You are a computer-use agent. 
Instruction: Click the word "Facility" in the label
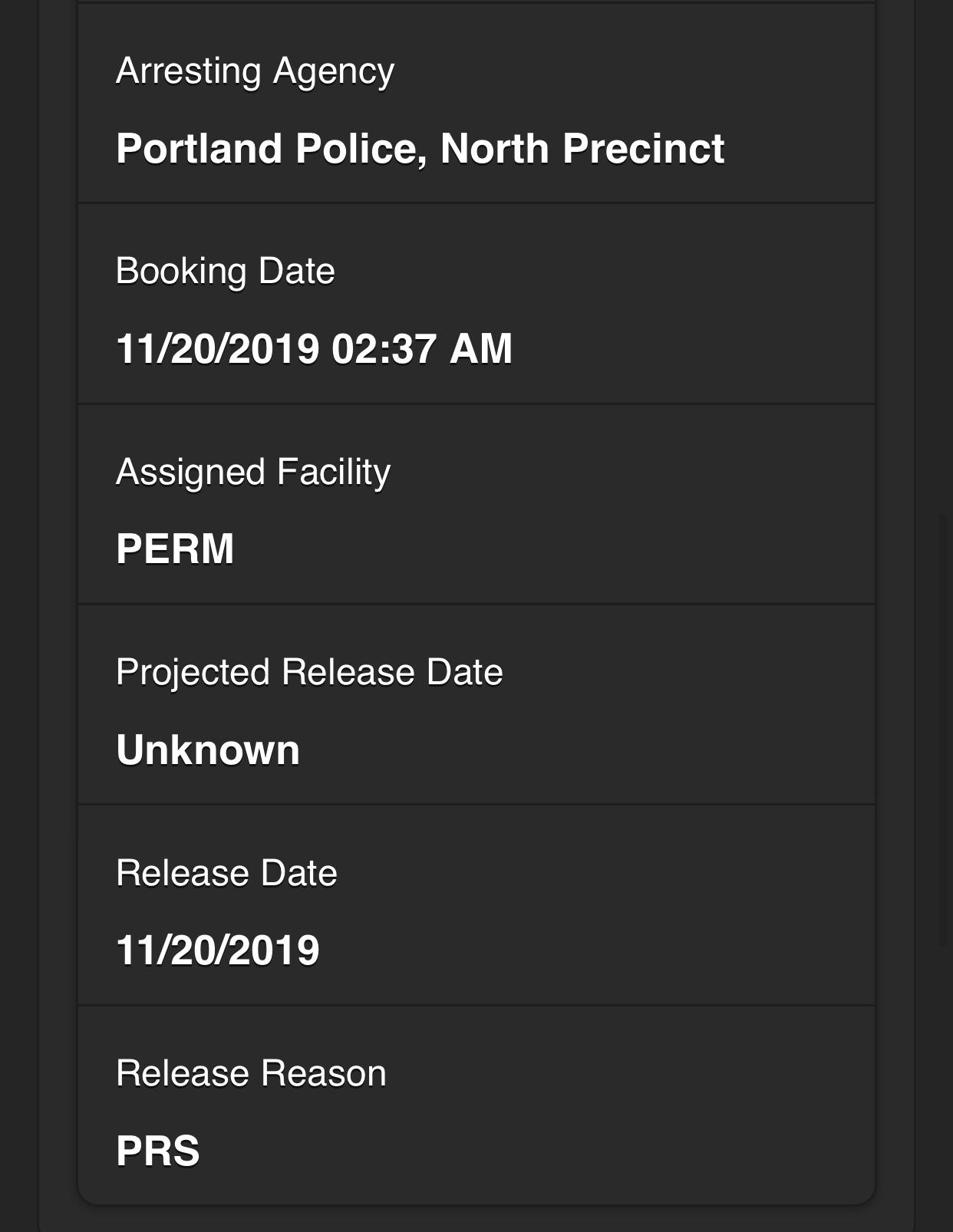[x=333, y=472]
